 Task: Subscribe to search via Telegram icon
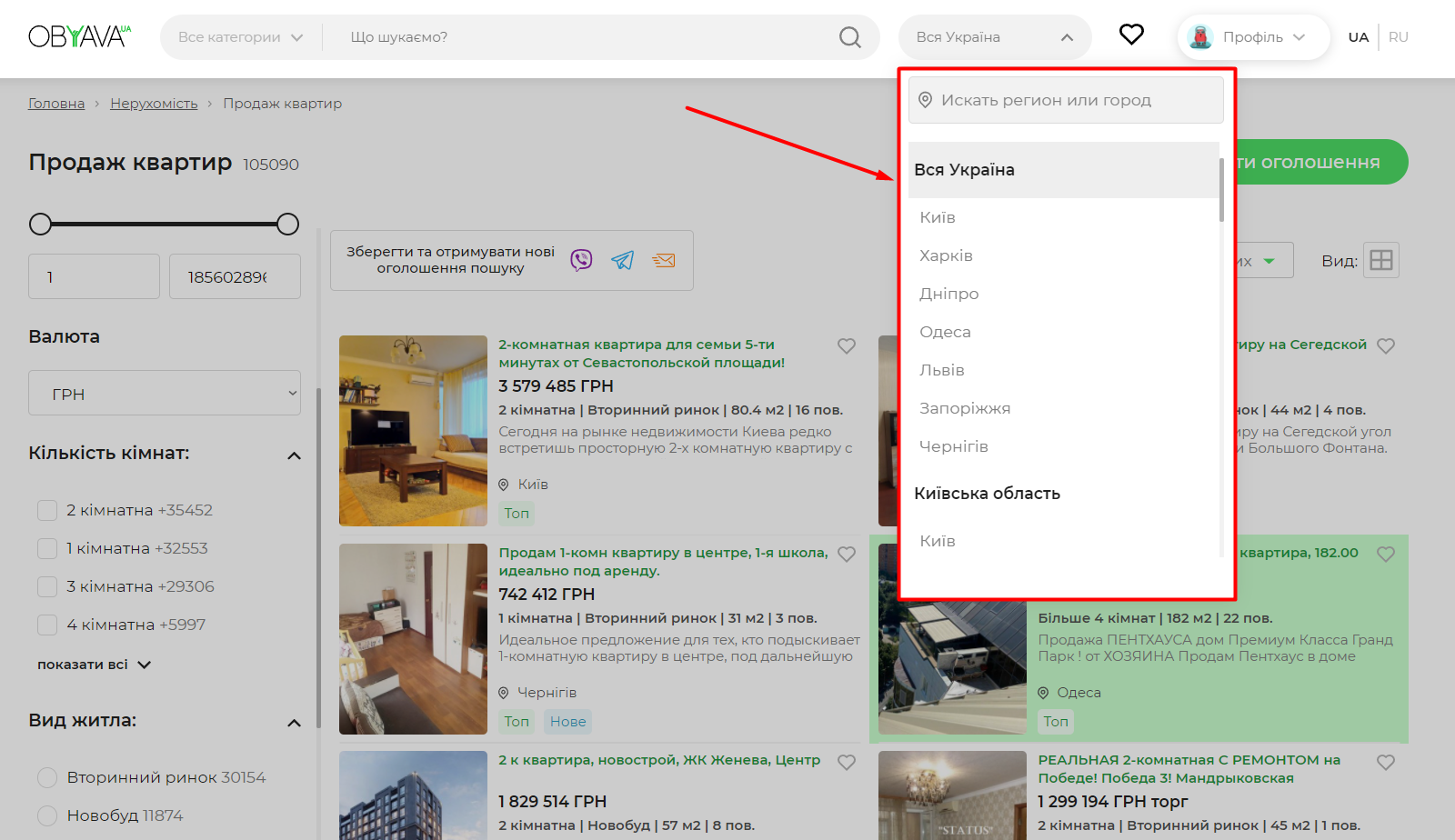tap(623, 260)
